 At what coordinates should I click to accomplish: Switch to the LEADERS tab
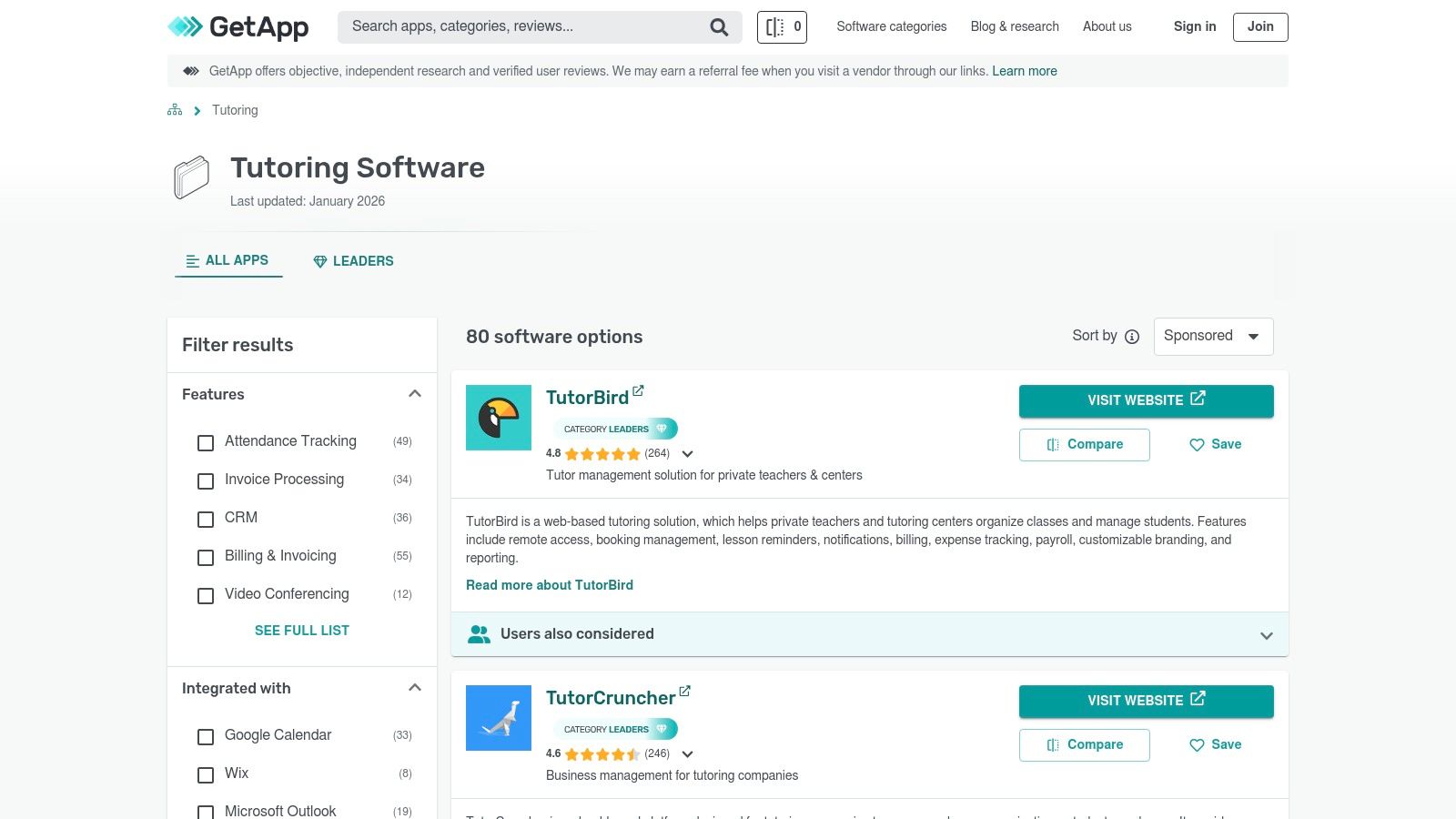tap(353, 261)
